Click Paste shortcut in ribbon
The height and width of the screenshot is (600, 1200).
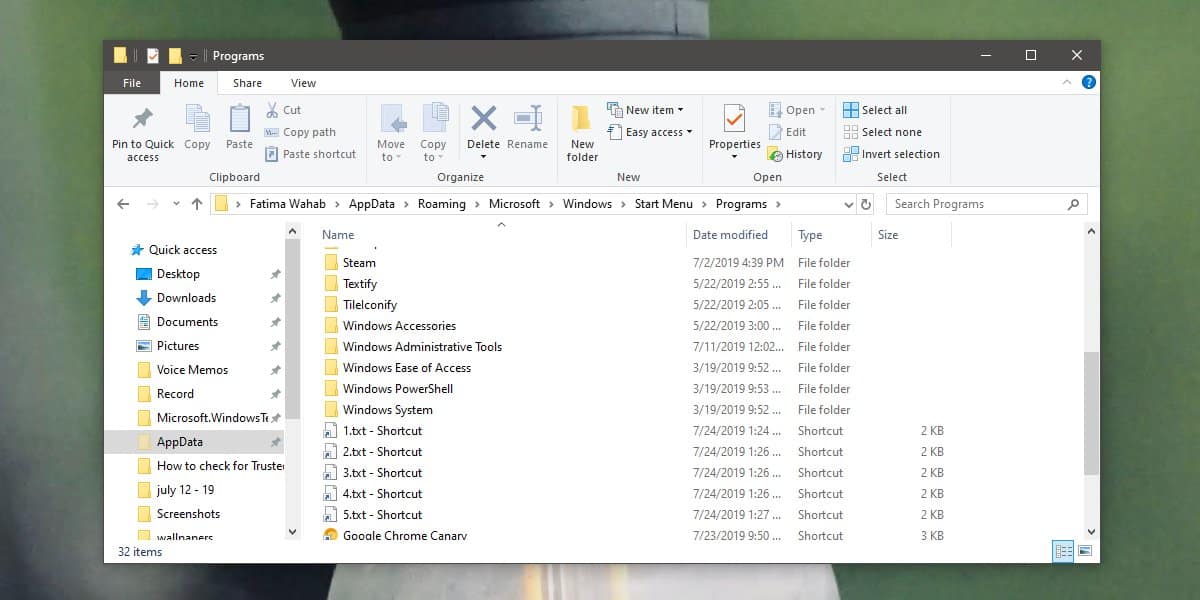pos(310,154)
